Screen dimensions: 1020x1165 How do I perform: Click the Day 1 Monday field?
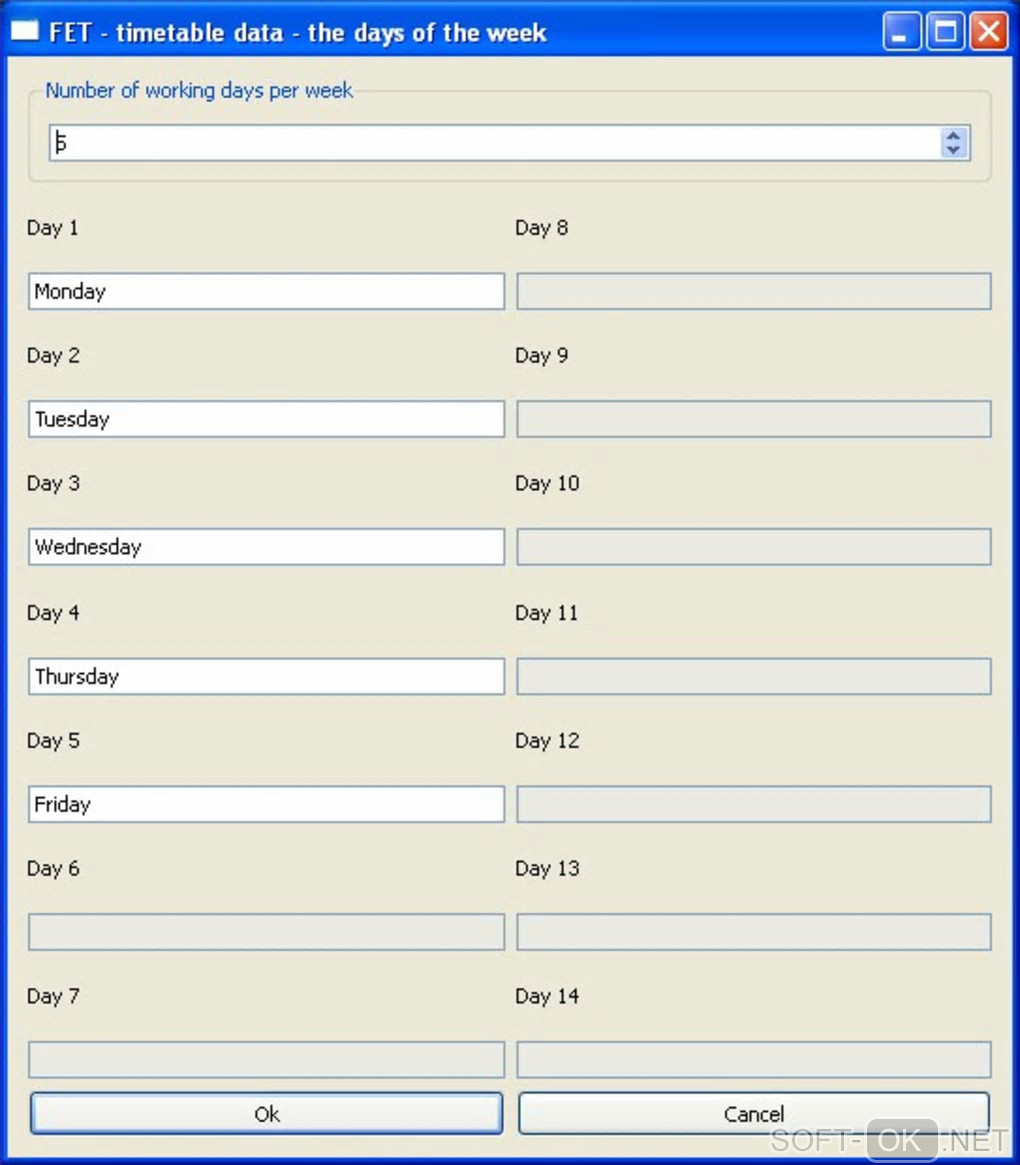(266, 291)
